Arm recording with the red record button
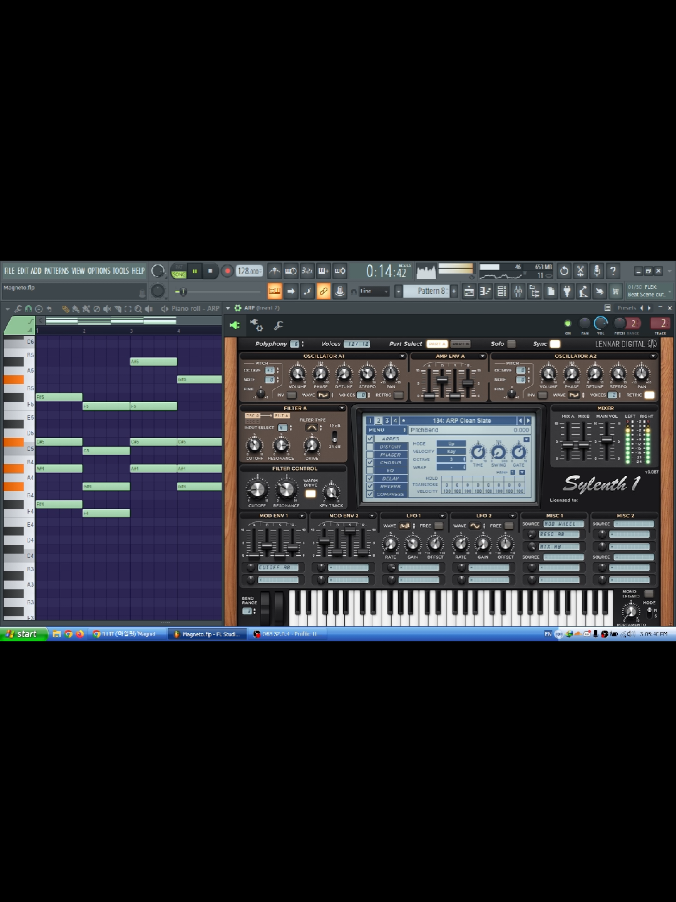This screenshot has width=676, height=902. 227,271
